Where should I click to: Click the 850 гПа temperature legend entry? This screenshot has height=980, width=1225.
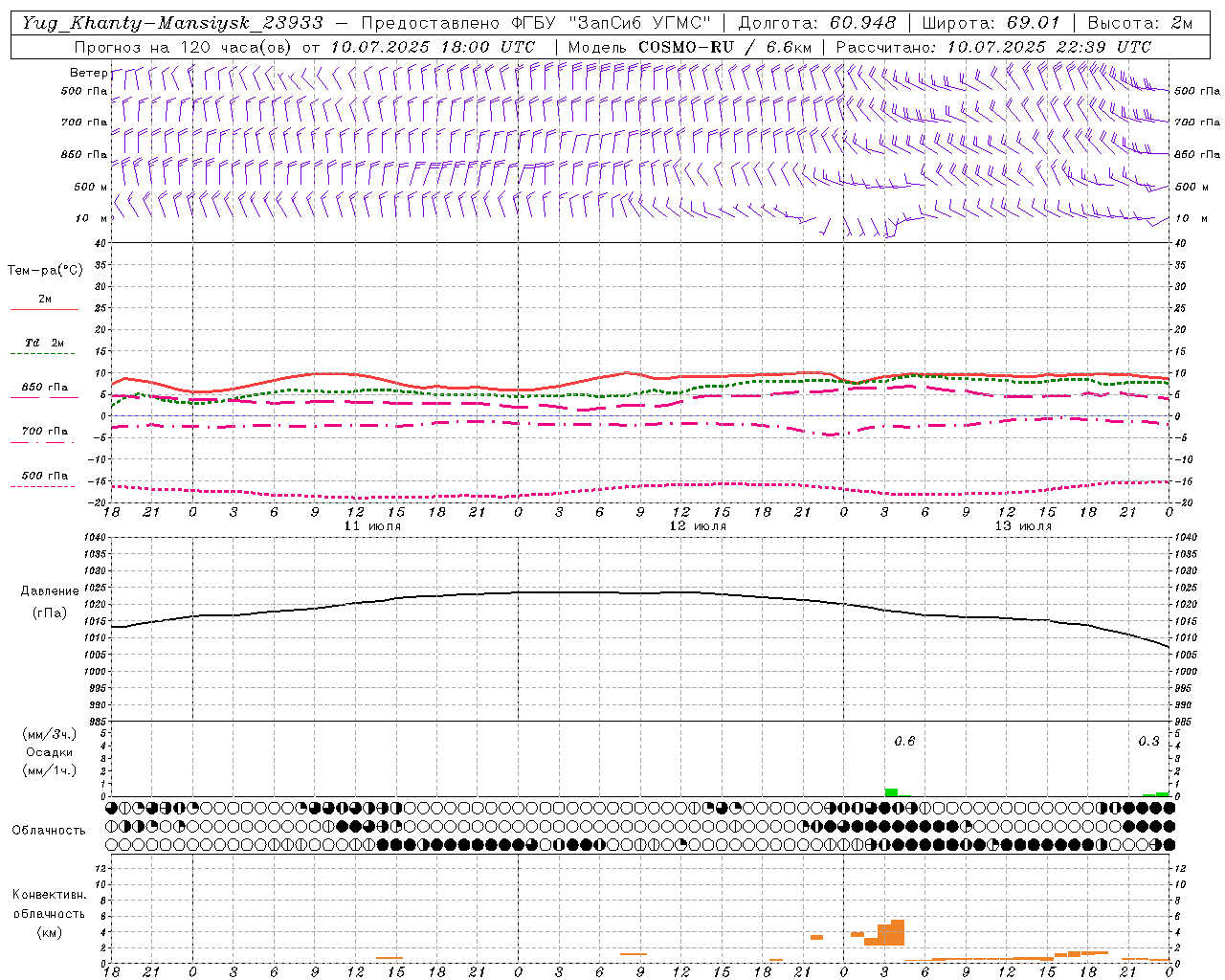(x=45, y=388)
